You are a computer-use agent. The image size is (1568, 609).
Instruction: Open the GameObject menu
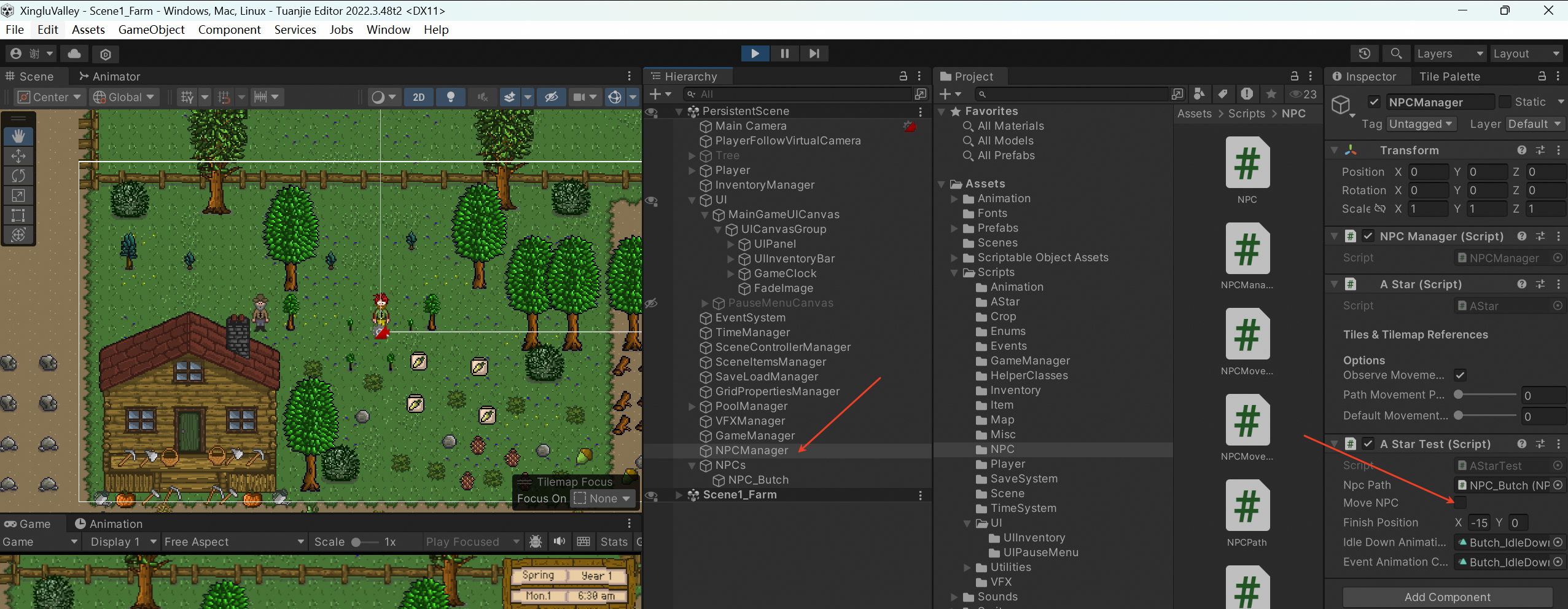(151, 29)
